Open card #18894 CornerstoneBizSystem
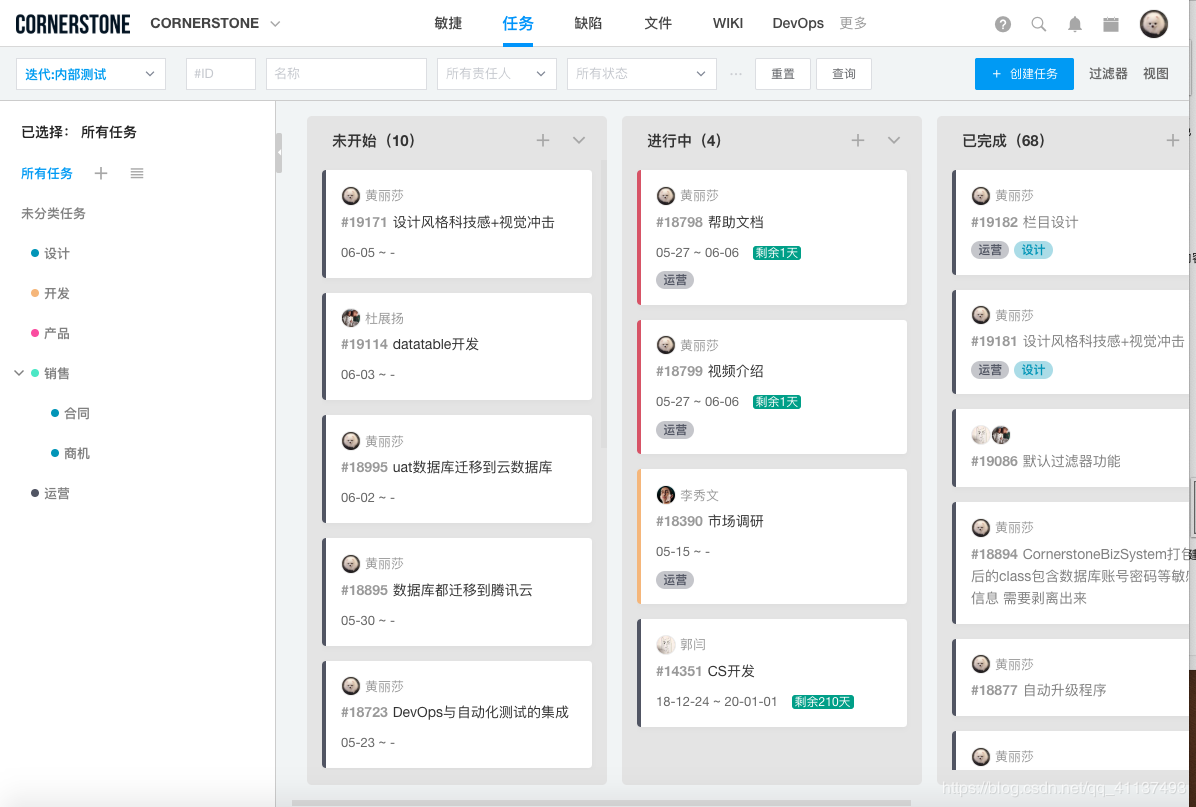This screenshot has width=1196, height=807. tap(1071, 563)
